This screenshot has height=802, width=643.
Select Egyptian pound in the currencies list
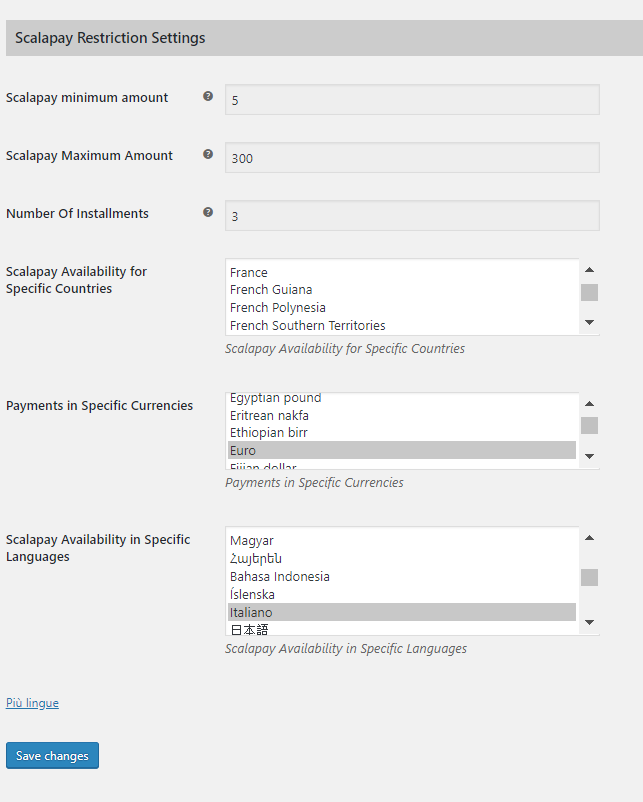(x=402, y=398)
